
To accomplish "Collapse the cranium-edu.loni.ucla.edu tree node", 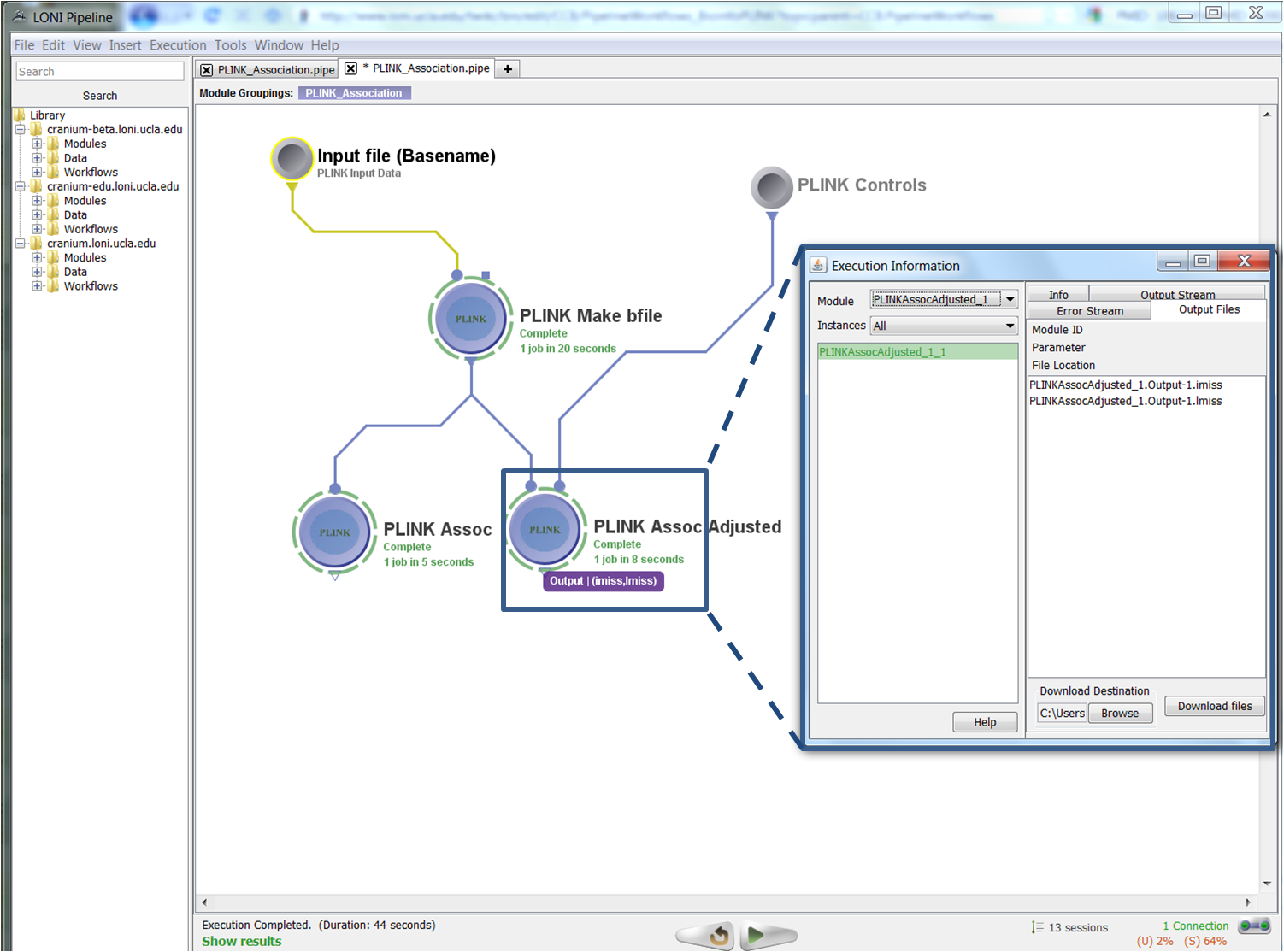I will coord(21,186).
